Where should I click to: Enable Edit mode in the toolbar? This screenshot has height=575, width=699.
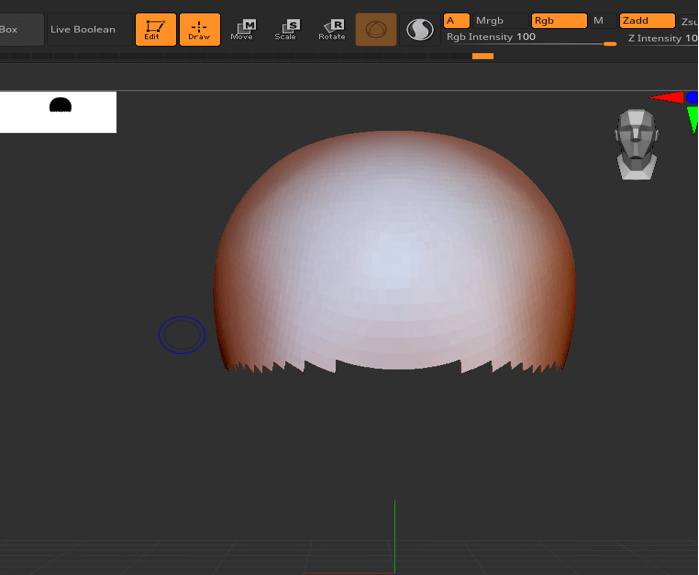point(155,29)
